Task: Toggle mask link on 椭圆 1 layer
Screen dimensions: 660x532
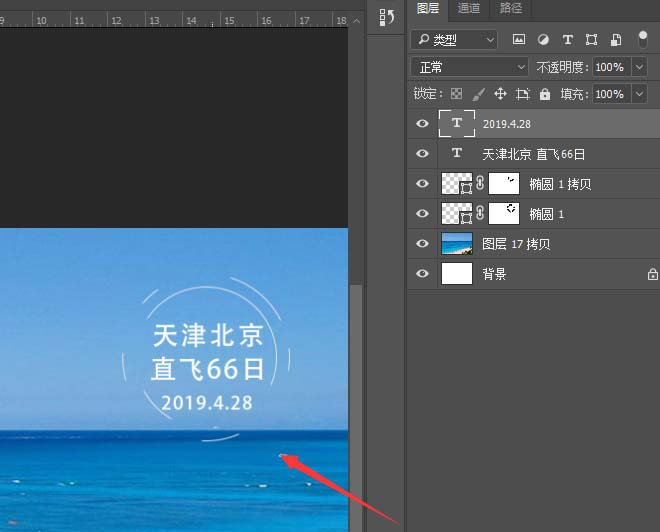Action: click(480, 213)
